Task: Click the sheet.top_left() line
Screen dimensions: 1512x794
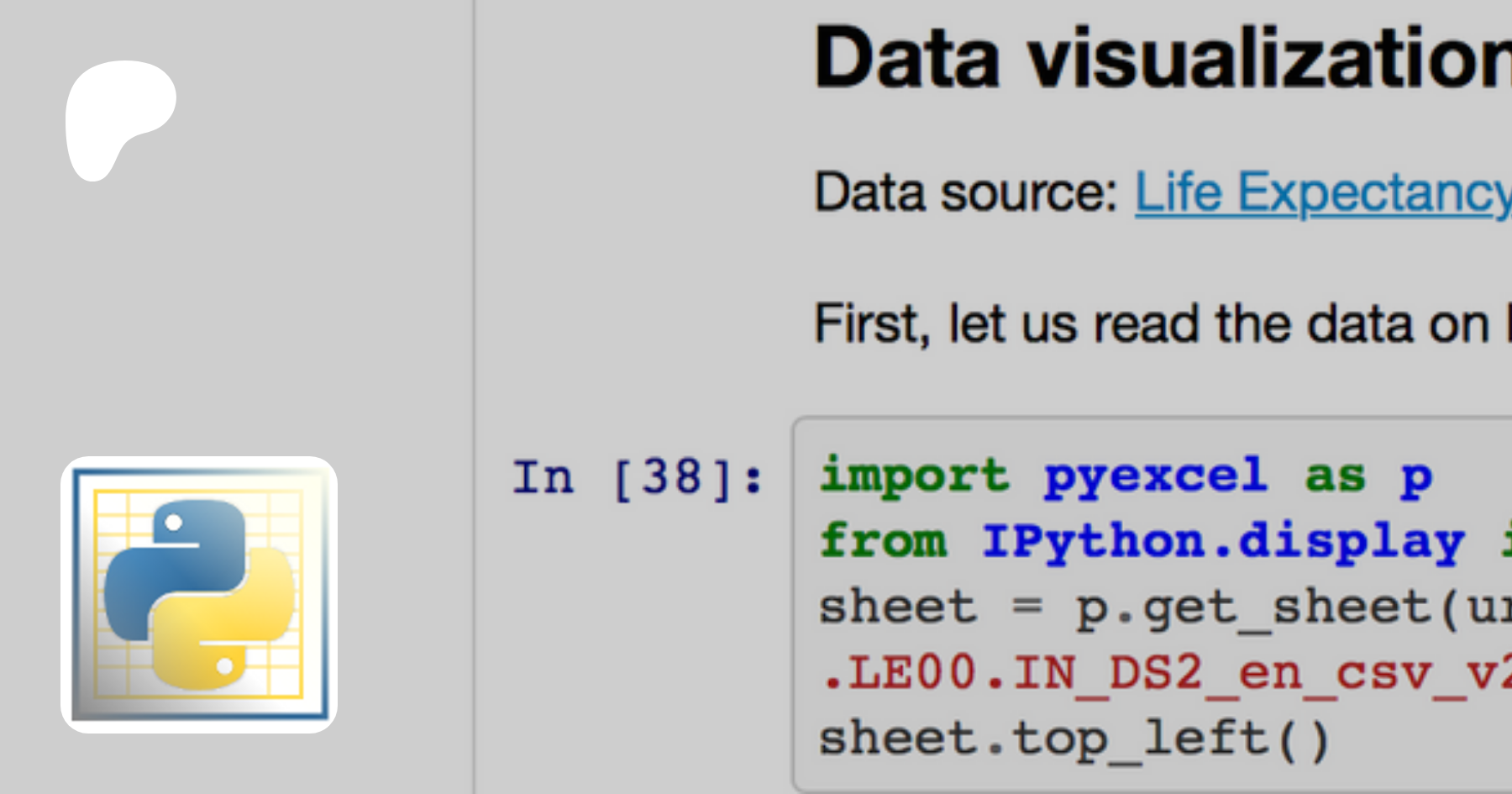Action: [x=1074, y=739]
